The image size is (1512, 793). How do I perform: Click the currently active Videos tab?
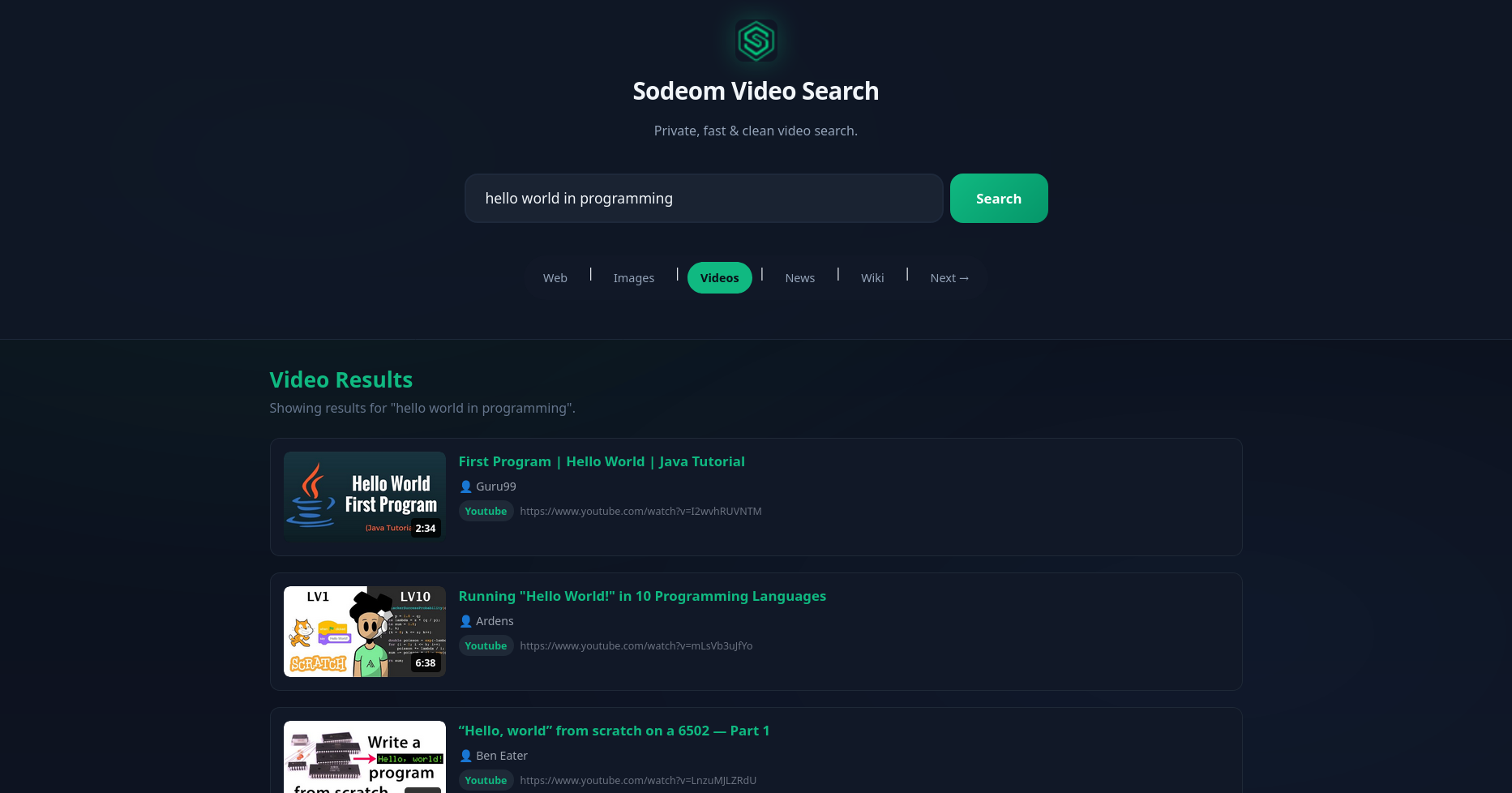(x=719, y=277)
